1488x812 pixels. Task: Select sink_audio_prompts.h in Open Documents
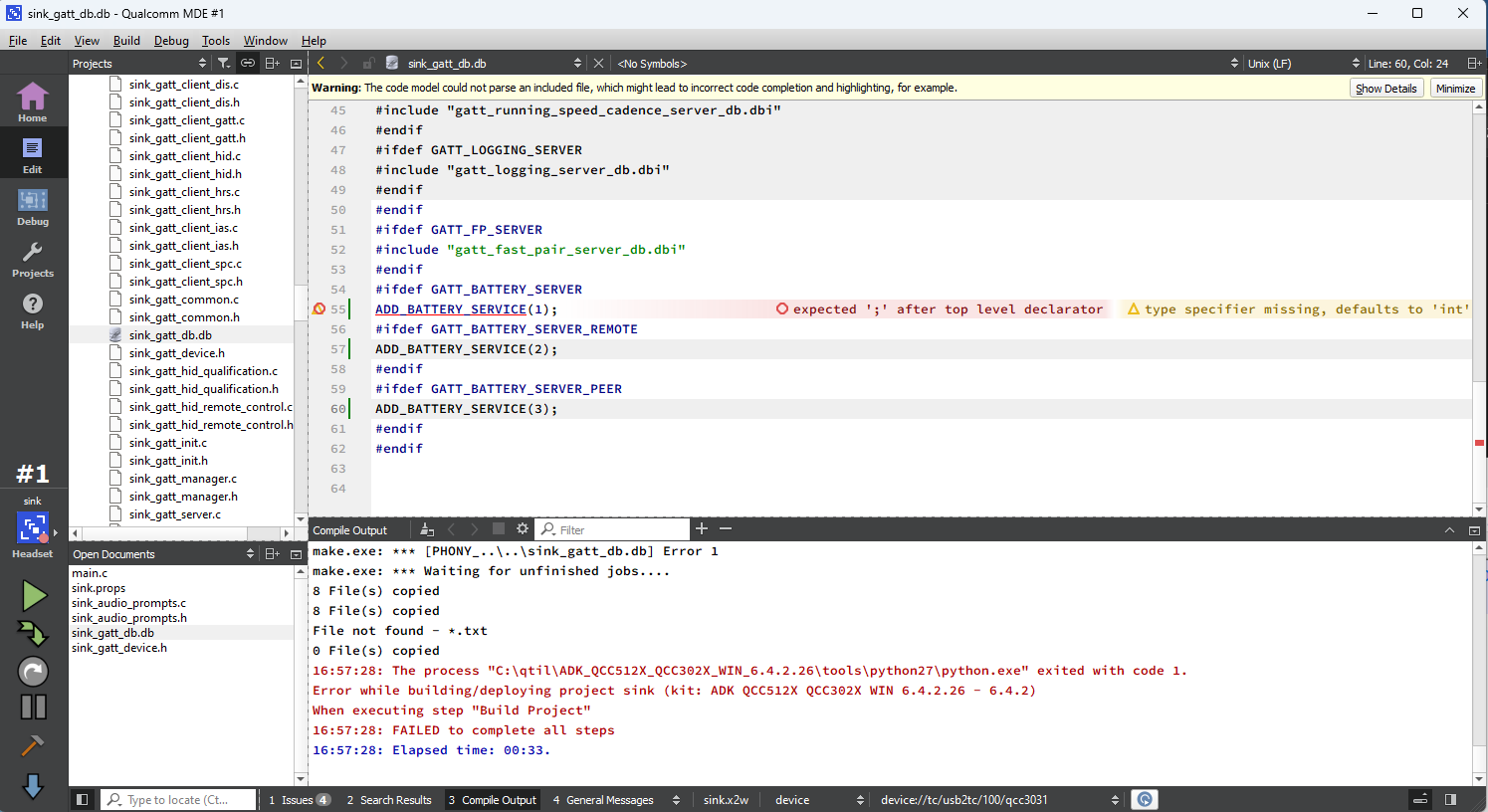coord(128,618)
